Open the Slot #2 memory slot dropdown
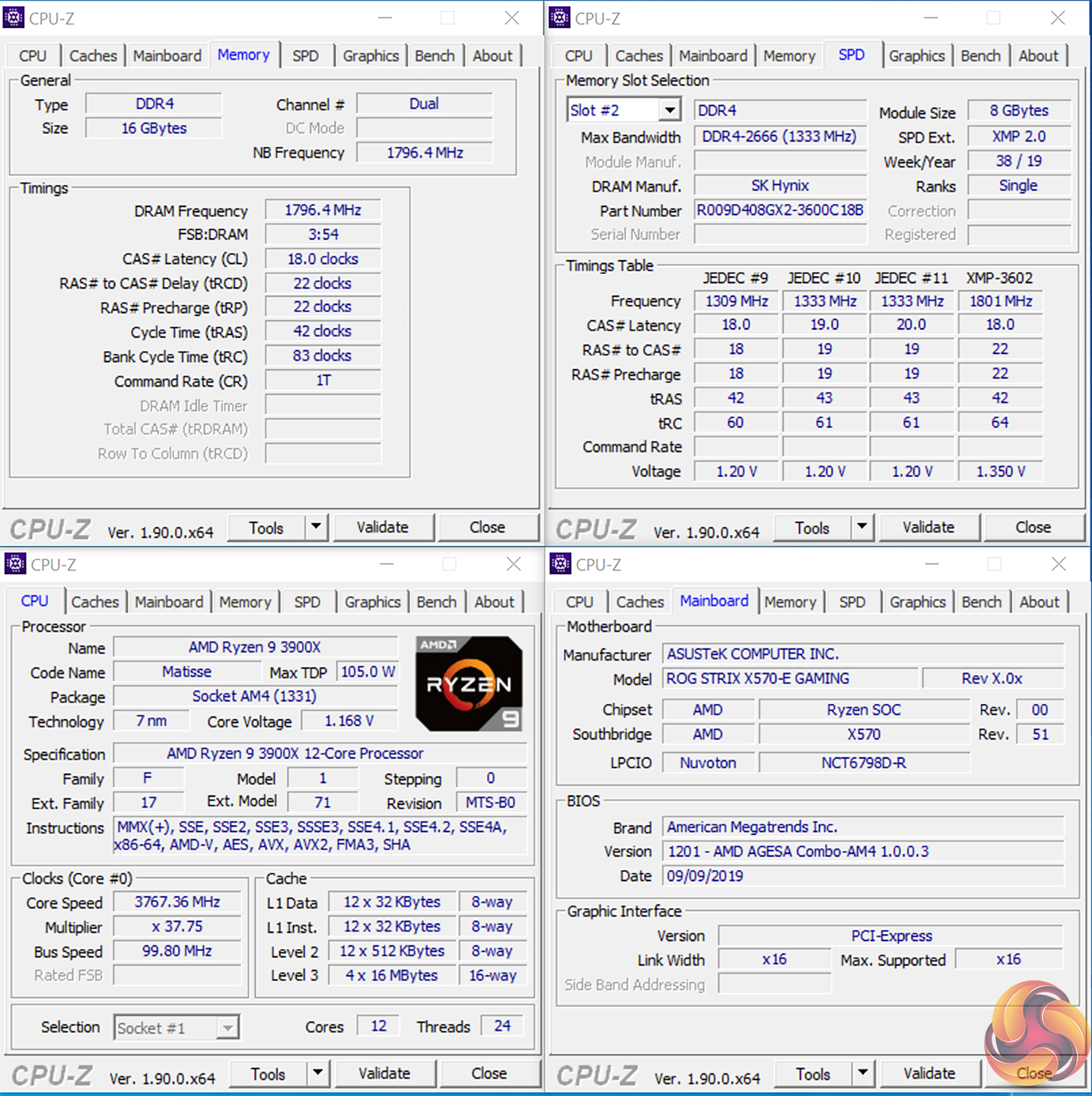The height and width of the screenshot is (1096, 1092). click(669, 110)
